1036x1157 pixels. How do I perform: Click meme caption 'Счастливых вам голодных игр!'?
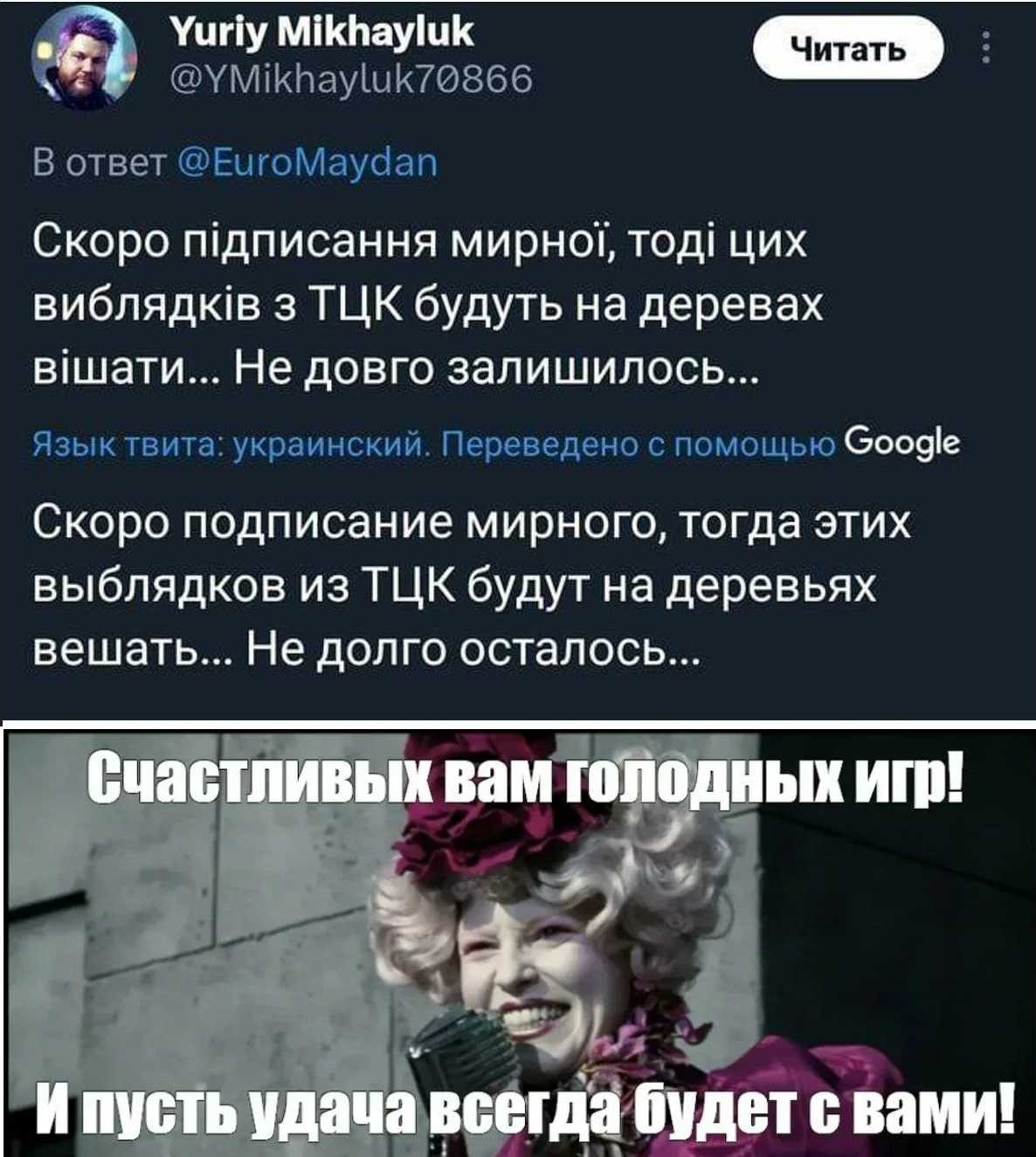pos(525,778)
